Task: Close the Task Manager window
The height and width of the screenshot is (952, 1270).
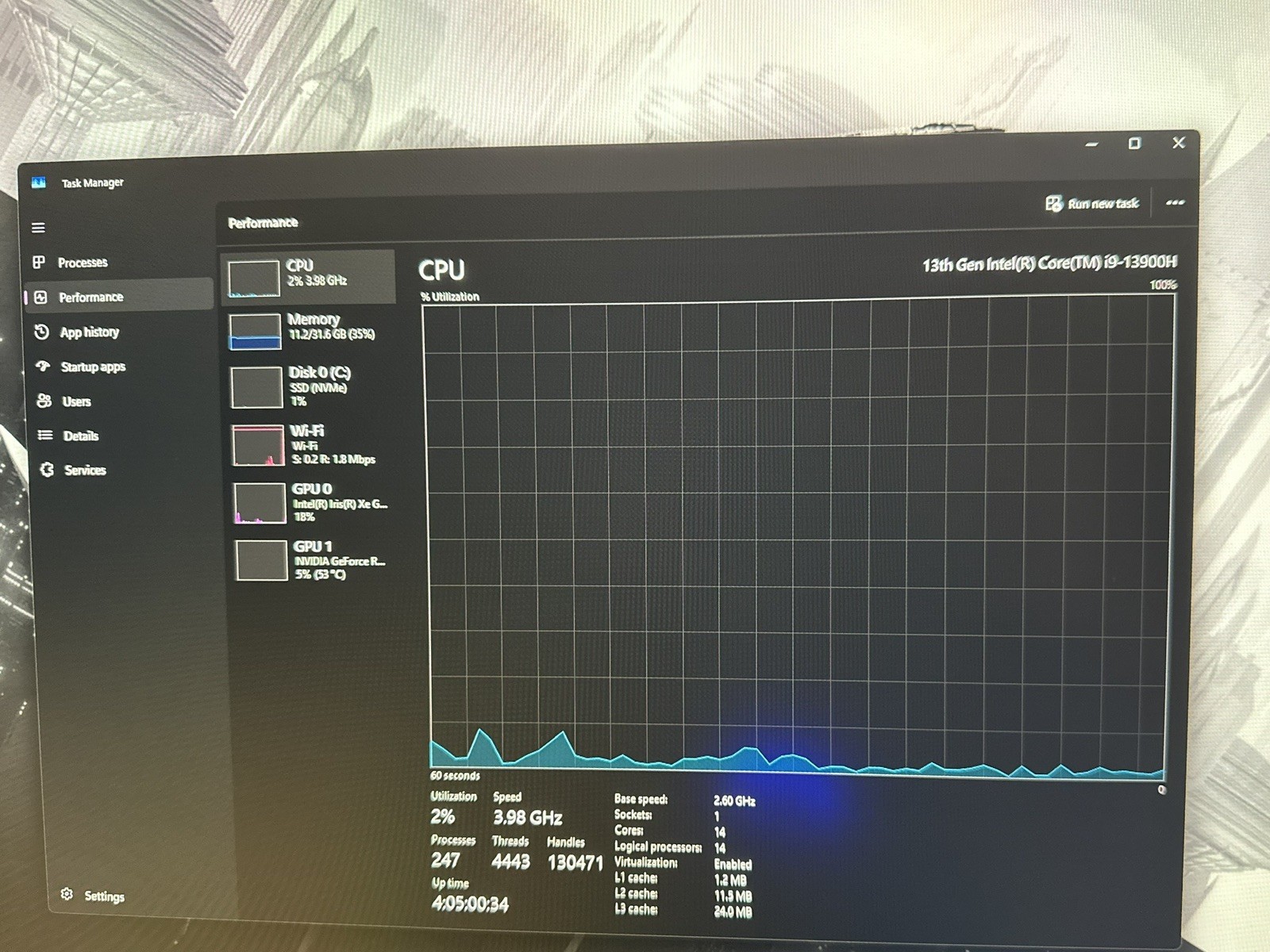Action: tap(1179, 143)
